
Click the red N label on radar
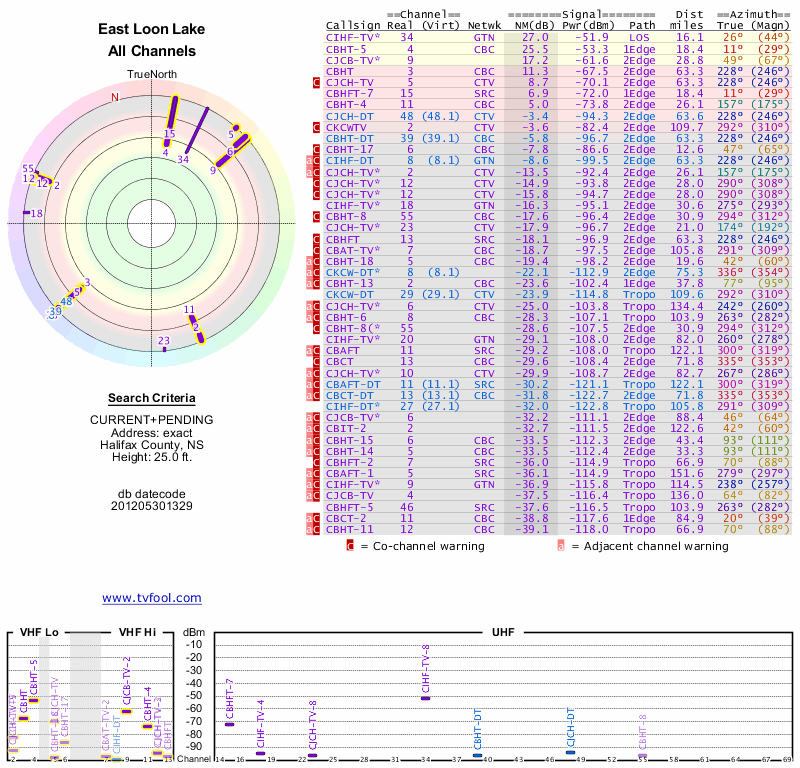[115, 97]
